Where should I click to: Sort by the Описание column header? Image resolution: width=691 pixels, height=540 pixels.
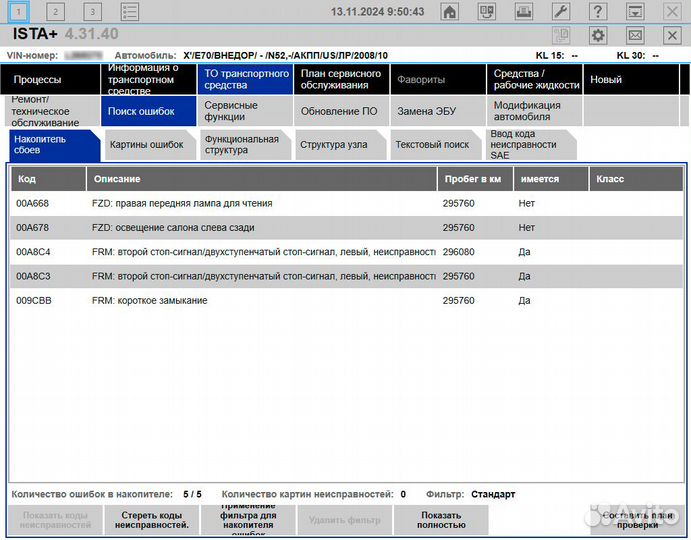click(262, 179)
